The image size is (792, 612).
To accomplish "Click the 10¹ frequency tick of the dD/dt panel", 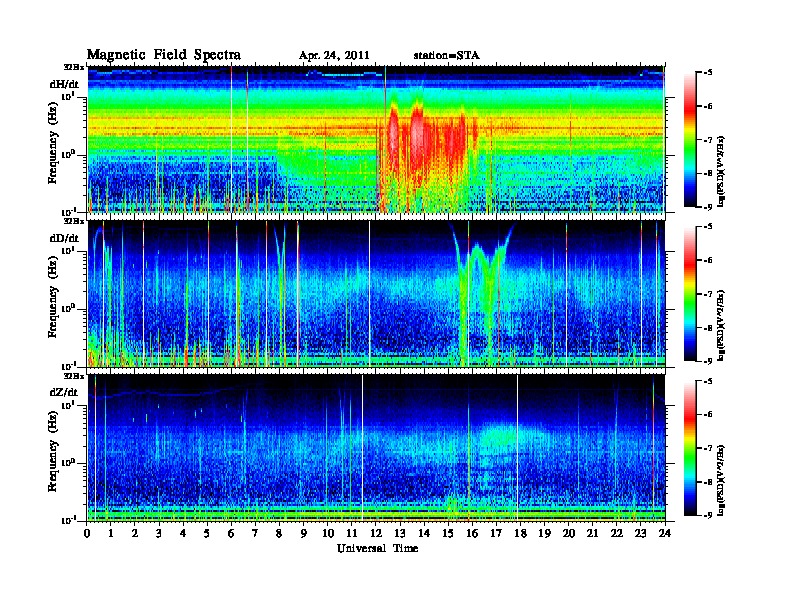I will tap(69, 250).
